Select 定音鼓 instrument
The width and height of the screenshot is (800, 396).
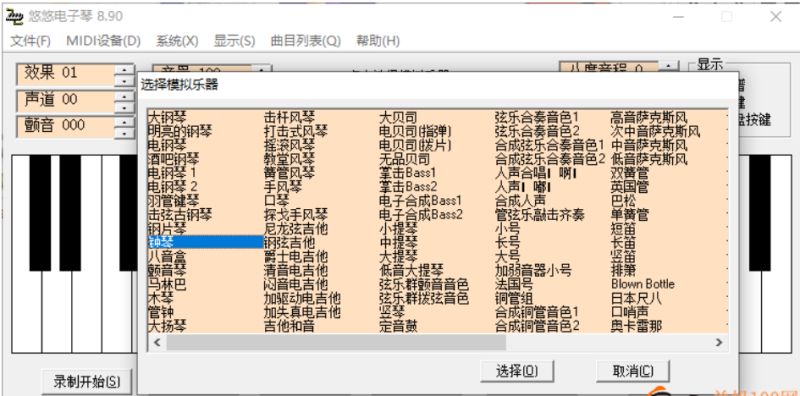coord(398,325)
